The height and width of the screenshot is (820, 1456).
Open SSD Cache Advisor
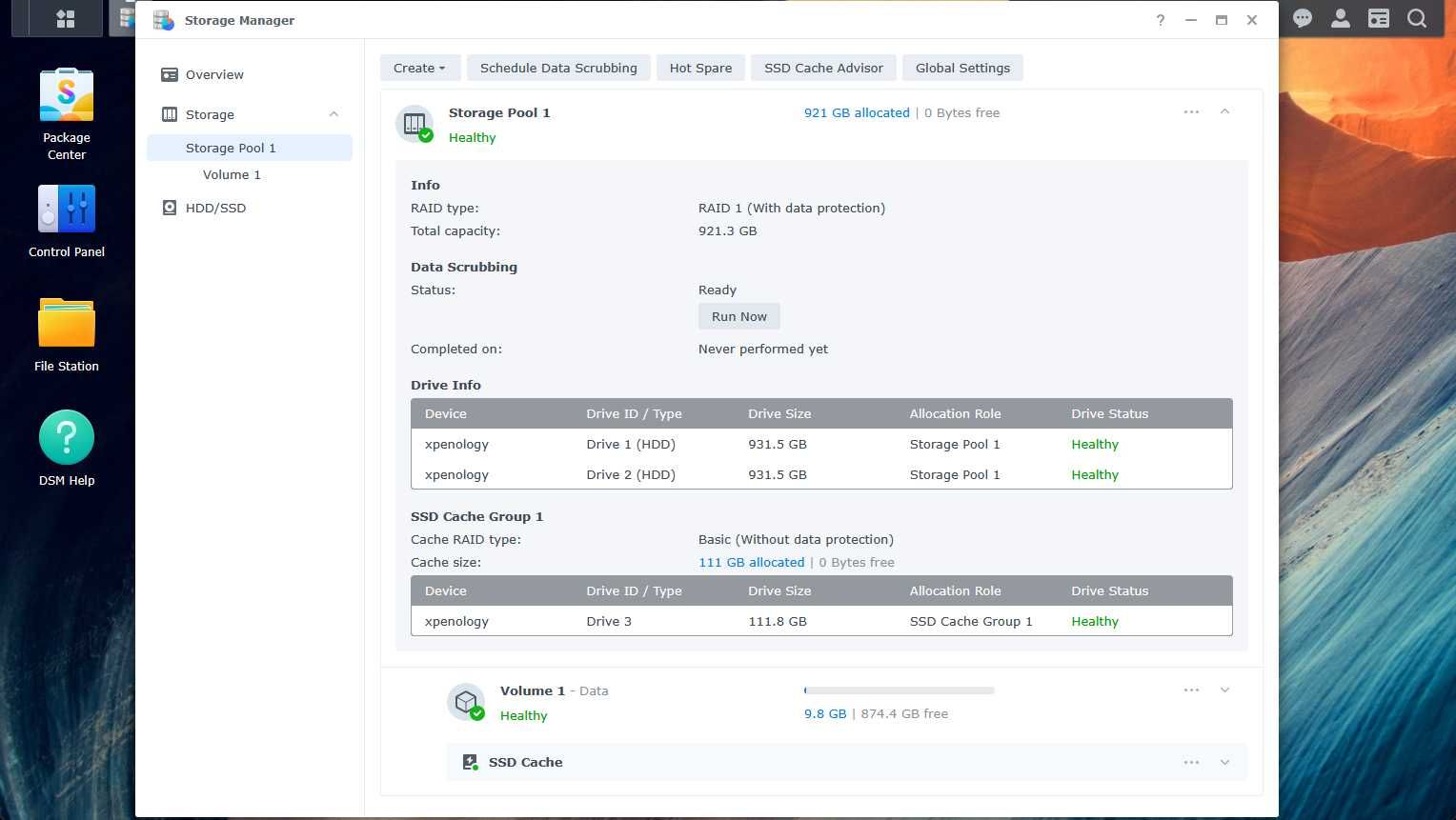click(823, 68)
